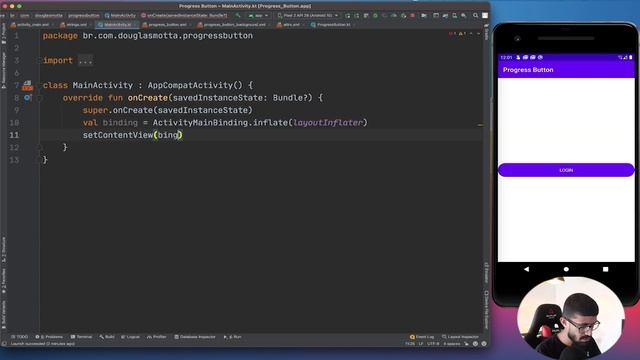This screenshot has height=360, width=640.
Task: Open the Profiler tool window
Action: pyautogui.click(x=157, y=337)
